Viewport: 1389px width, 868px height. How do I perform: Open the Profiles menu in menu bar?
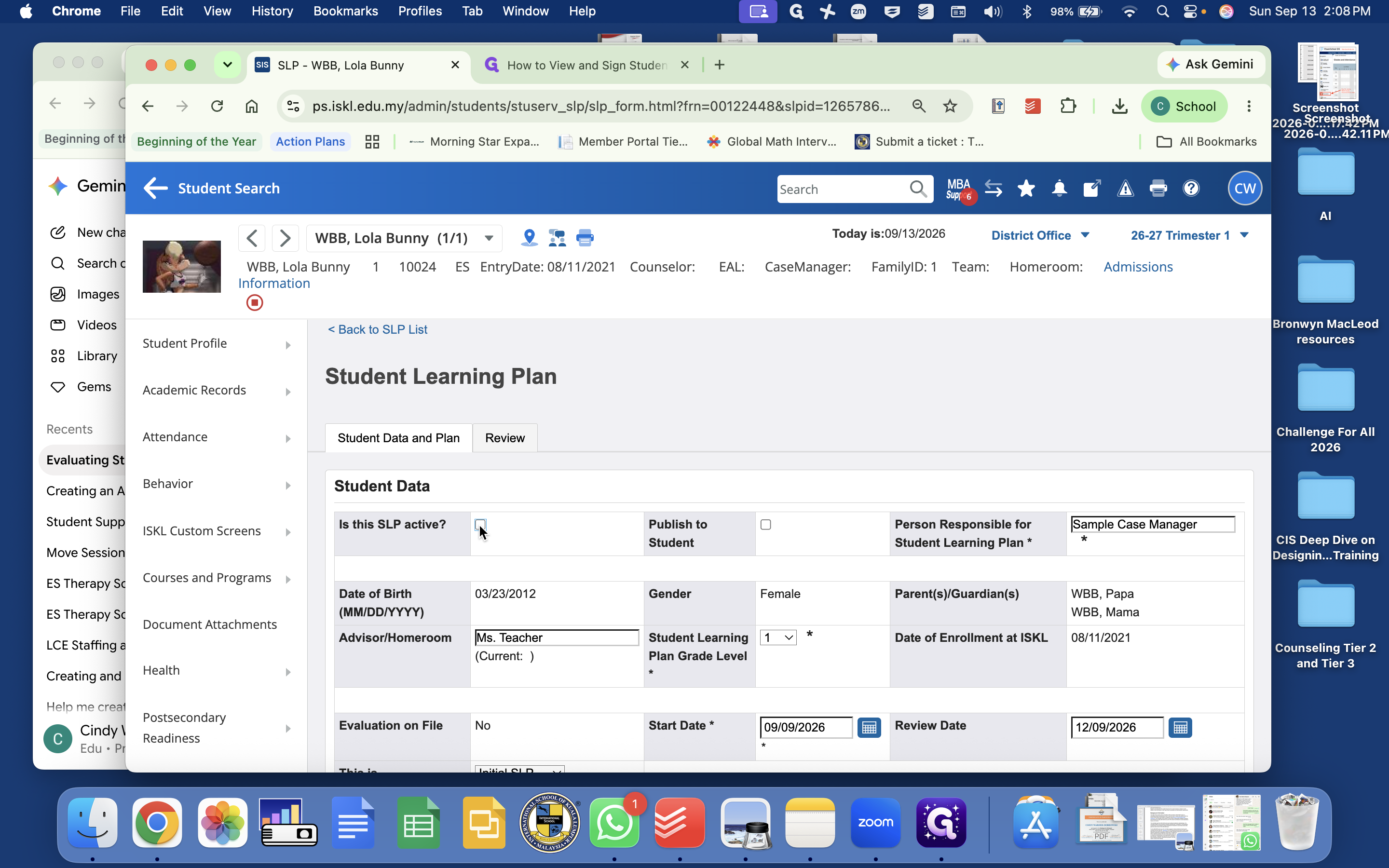[420, 12]
